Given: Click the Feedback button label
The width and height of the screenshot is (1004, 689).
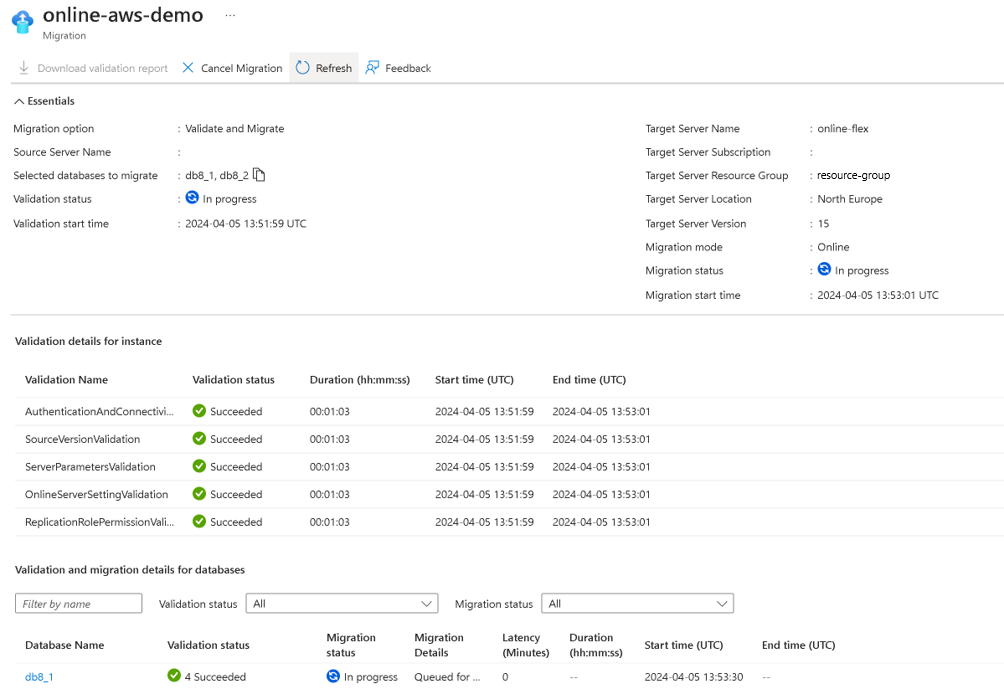Looking at the screenshot, I should (408, 68).
